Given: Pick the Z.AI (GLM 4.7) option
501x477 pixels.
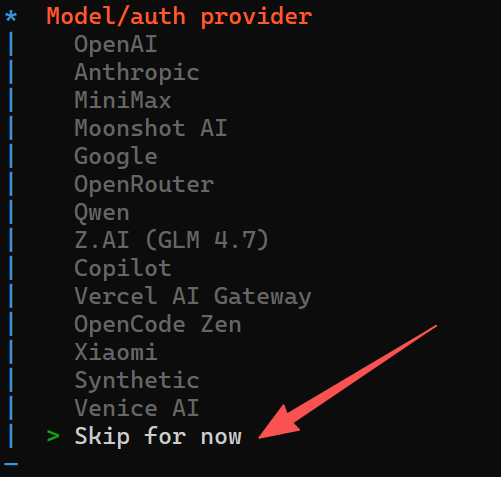Looking at the screenshot, I should click(x=171, y=240).
